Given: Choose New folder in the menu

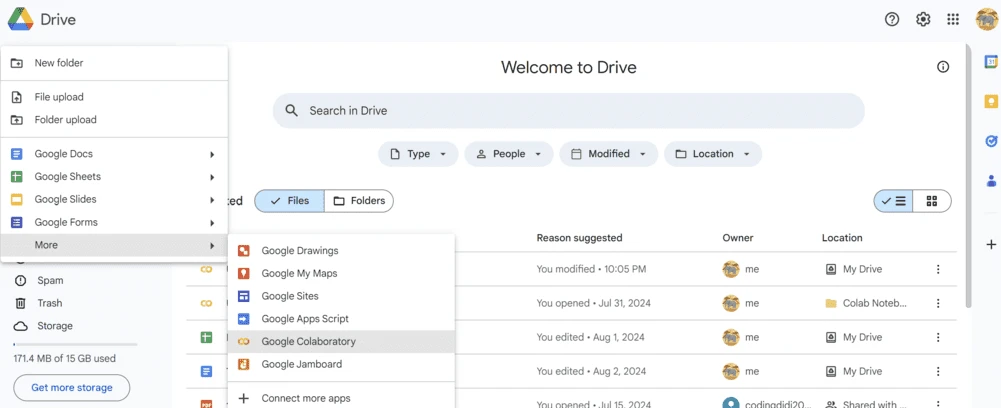Looking at the screenshot, I should click(x=59, y=63).
